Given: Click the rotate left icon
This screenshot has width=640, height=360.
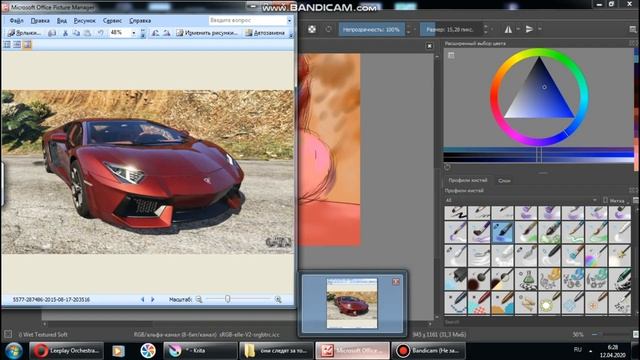Looking at the screenshot, I should [x=156, y=33].
